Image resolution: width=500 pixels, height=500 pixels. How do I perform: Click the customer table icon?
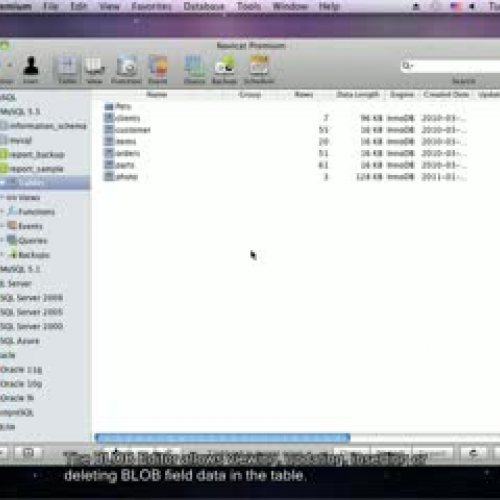click(x=109, y=130)
